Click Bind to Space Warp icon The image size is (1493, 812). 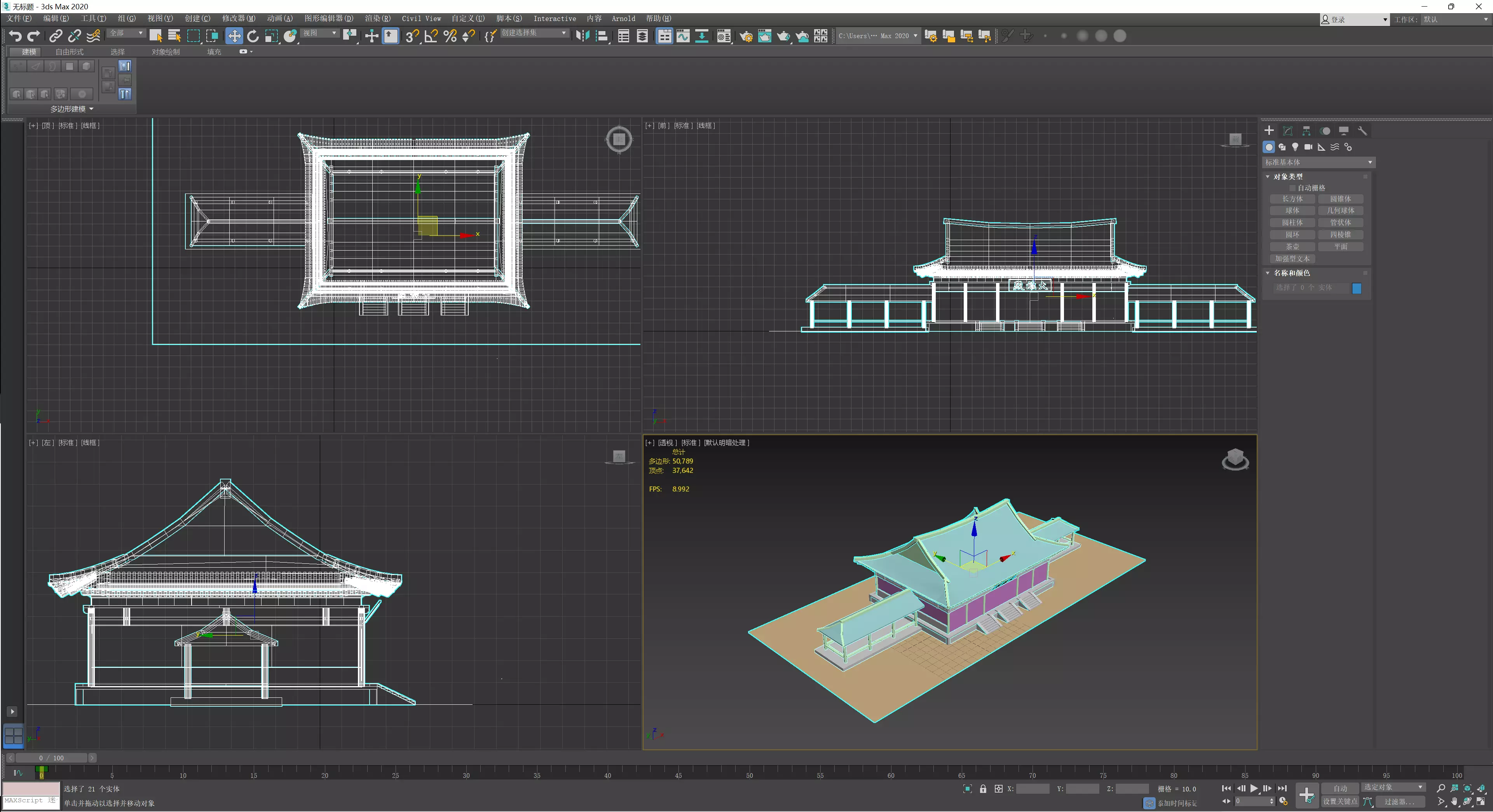pos(93,36)
